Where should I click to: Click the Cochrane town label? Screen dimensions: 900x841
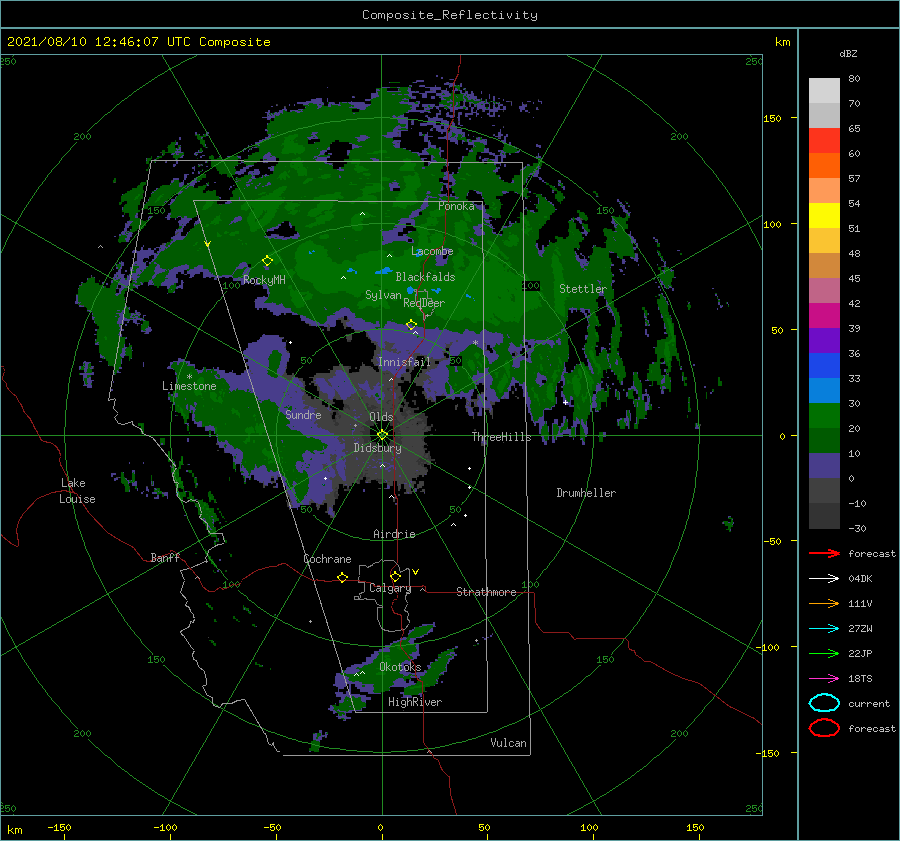pyautogui.click(x=327, y=559)
